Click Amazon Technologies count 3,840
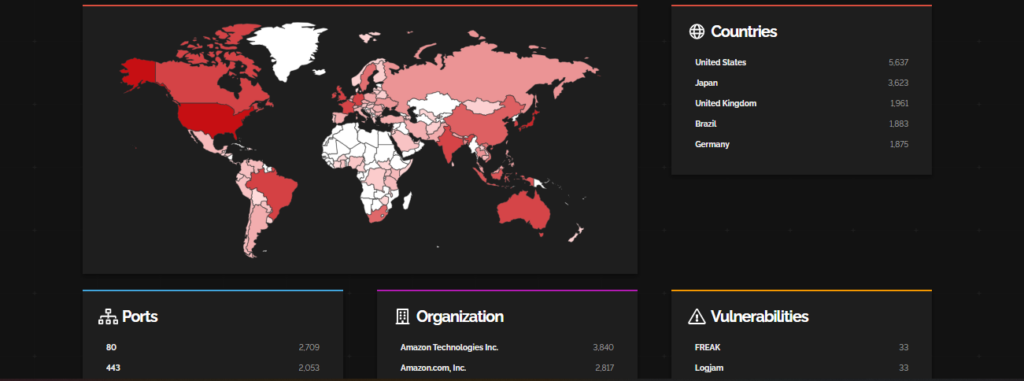Image resolution: width=1024 pixels, height=381 pixels. click(x=603, y=348)
